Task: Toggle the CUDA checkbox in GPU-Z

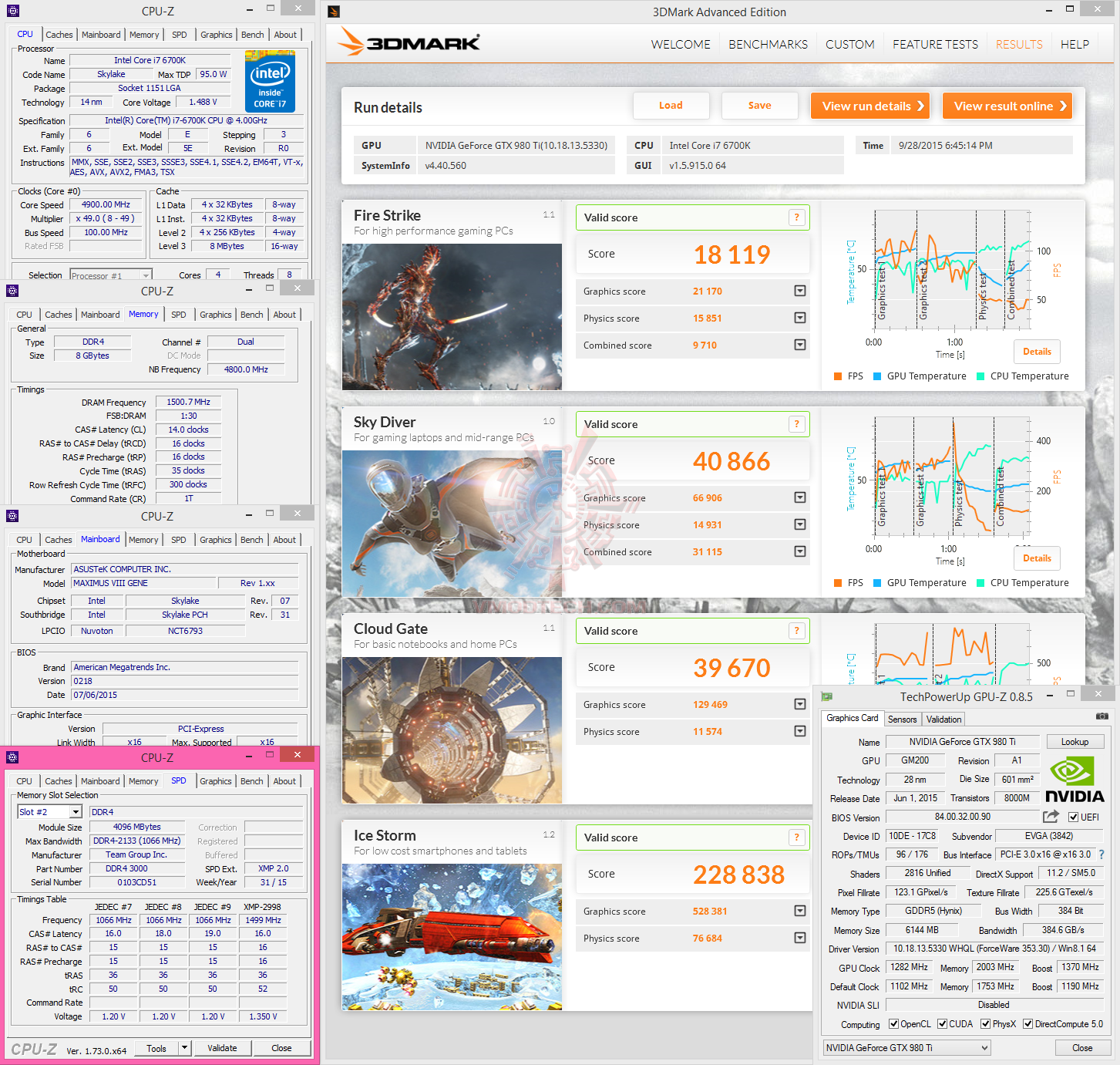Action: (x=942, y=1024)
